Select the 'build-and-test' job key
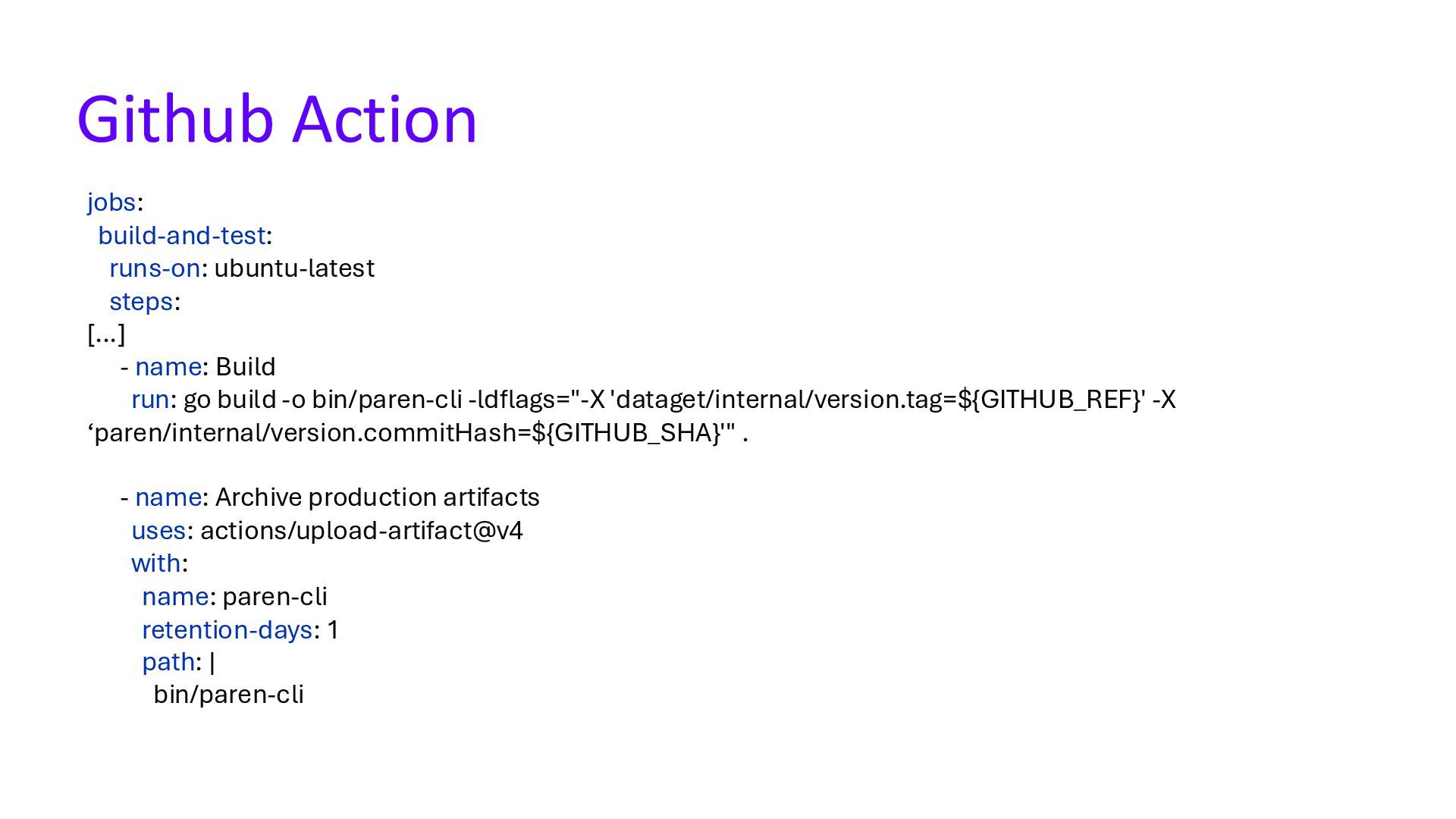 182,236
